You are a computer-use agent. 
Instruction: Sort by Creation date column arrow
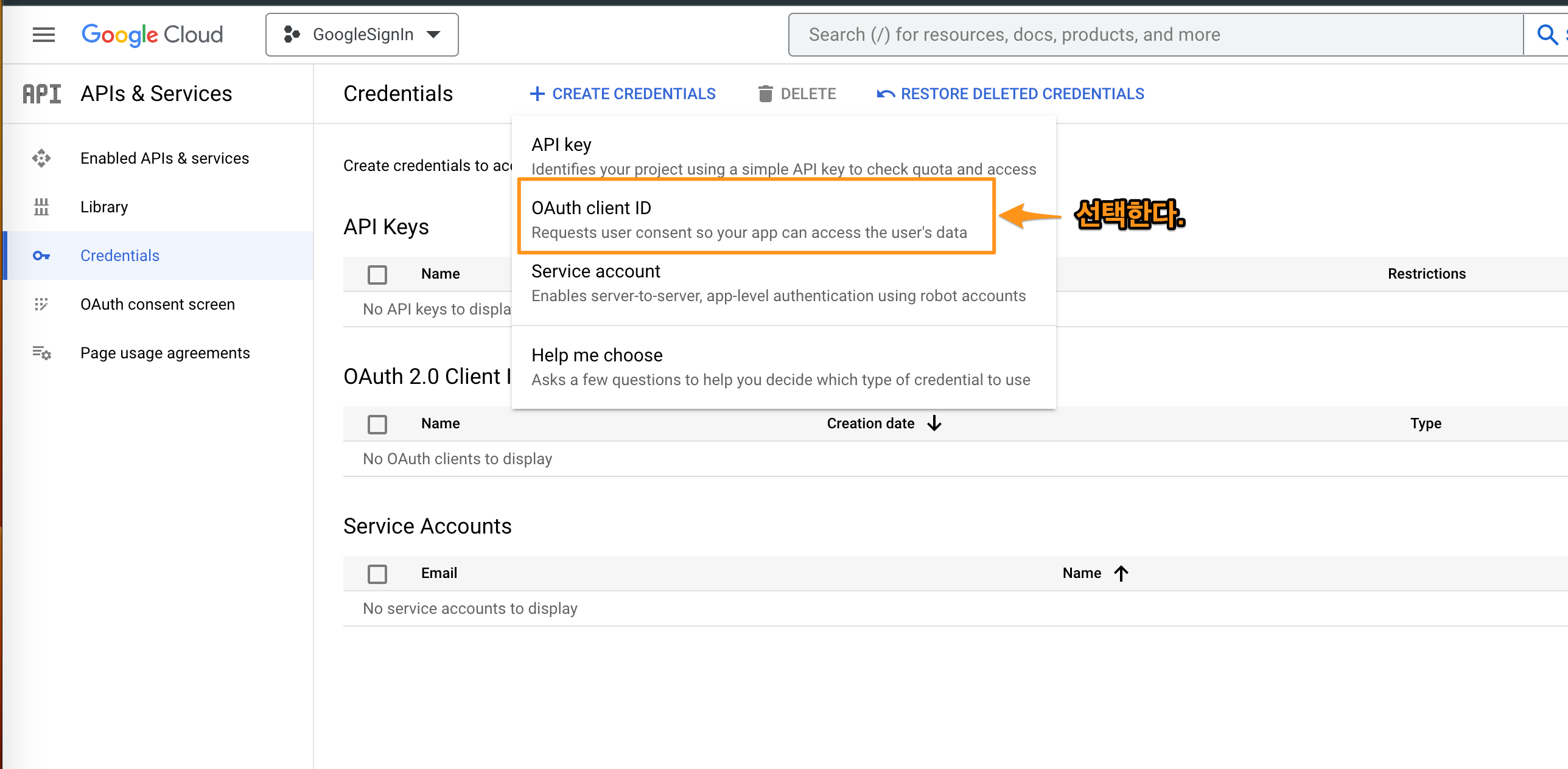(x=934, y=423)
